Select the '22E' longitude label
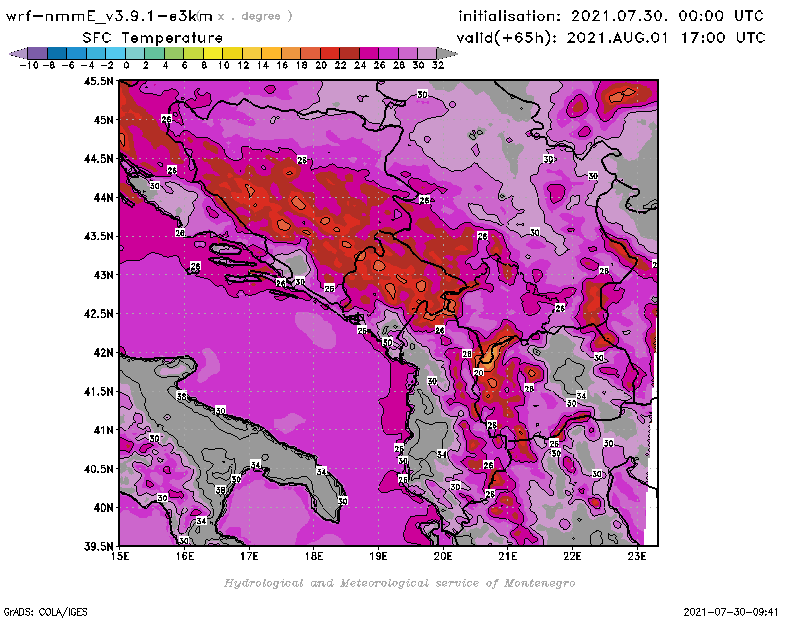Viewport: 800px width, 618px height. [x=572, y=556]
